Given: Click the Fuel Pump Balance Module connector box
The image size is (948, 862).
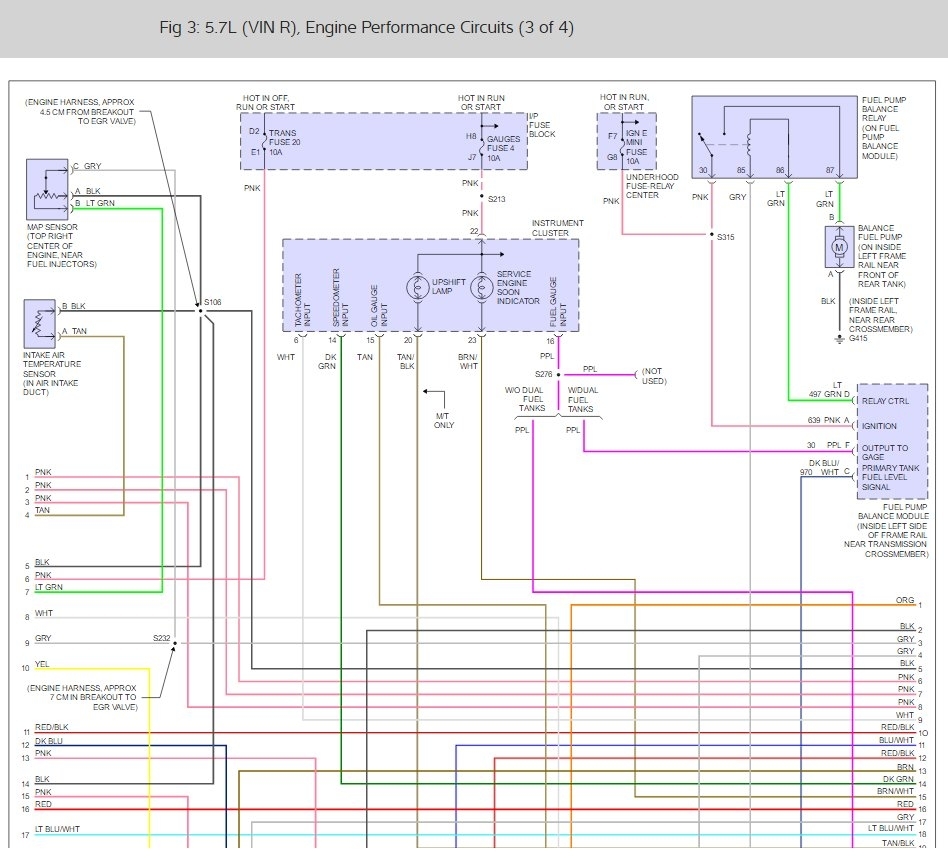Looking at the screenshot, I should point(891,441).
